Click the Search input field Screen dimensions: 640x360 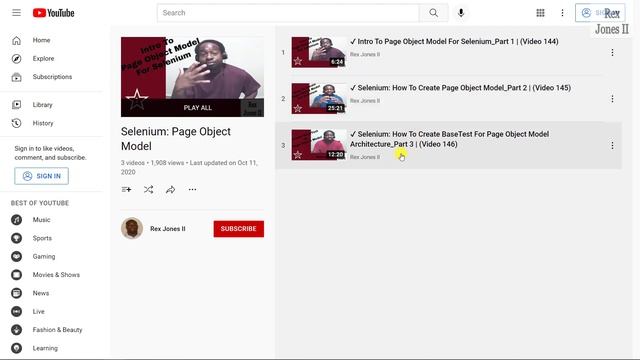pyautogui.click(x=288, y=13)
